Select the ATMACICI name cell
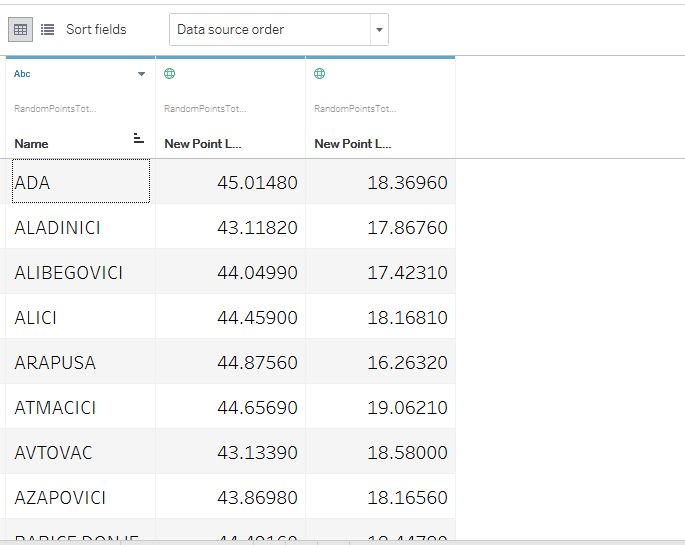 81,407
